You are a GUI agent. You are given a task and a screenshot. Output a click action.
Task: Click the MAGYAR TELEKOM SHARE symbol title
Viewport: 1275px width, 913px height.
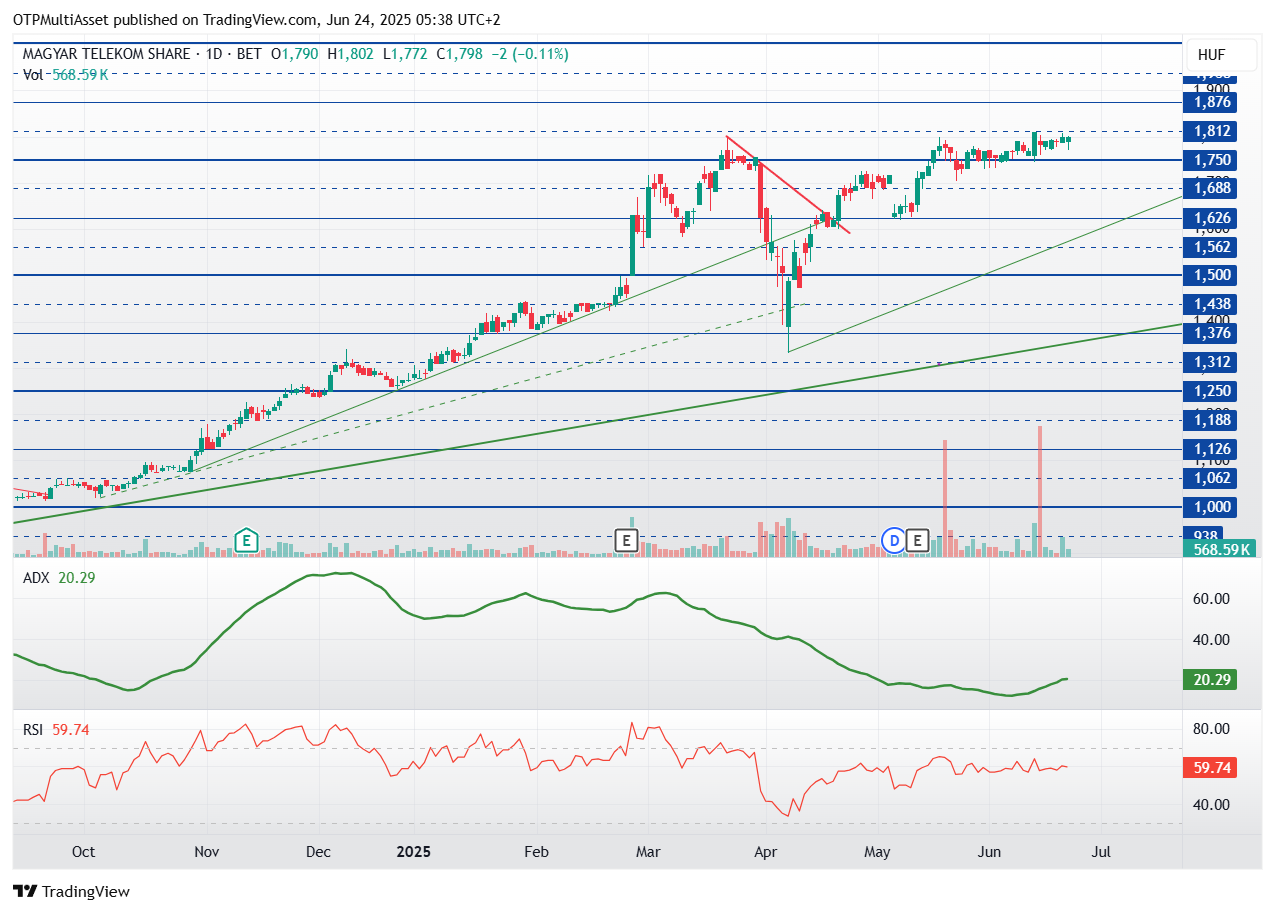[x=106, y=54]
